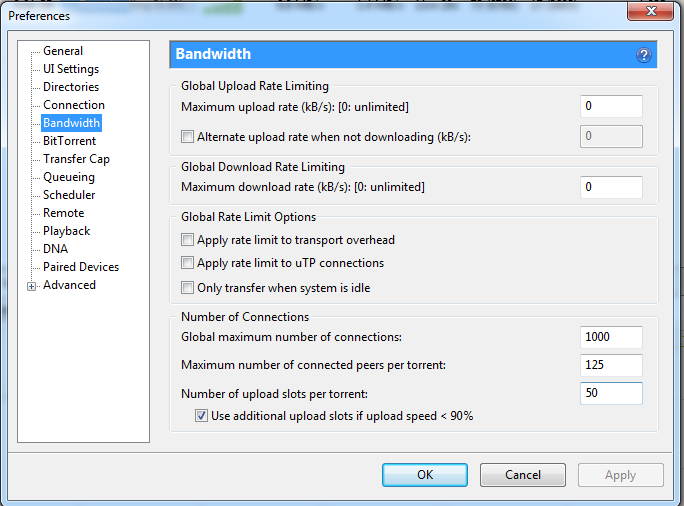Go to Directories preferences
The height and width of the screenshot is (506, 684).
[71, 87]
